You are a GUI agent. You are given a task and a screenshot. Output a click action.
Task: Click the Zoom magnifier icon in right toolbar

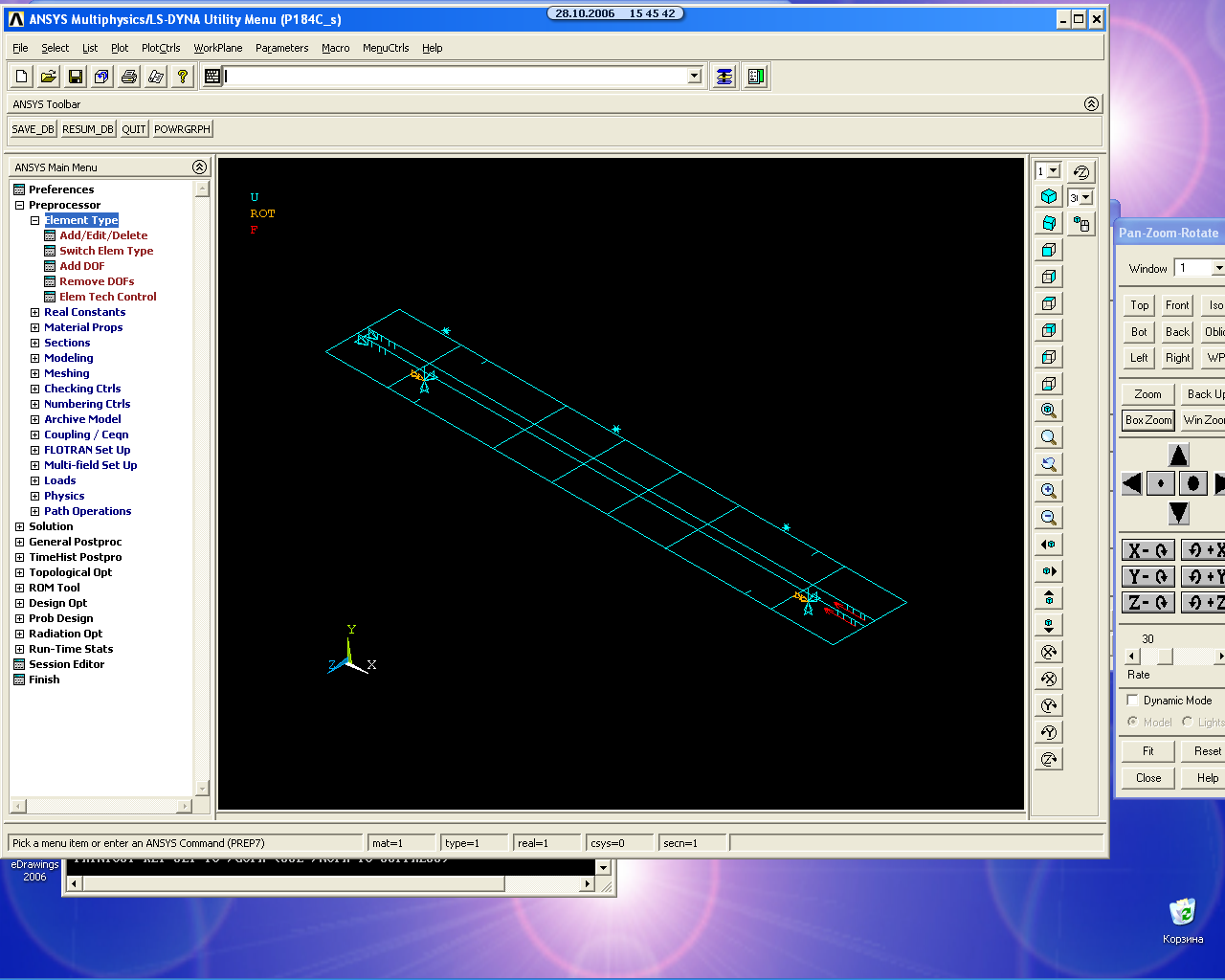coord(1049,437)
